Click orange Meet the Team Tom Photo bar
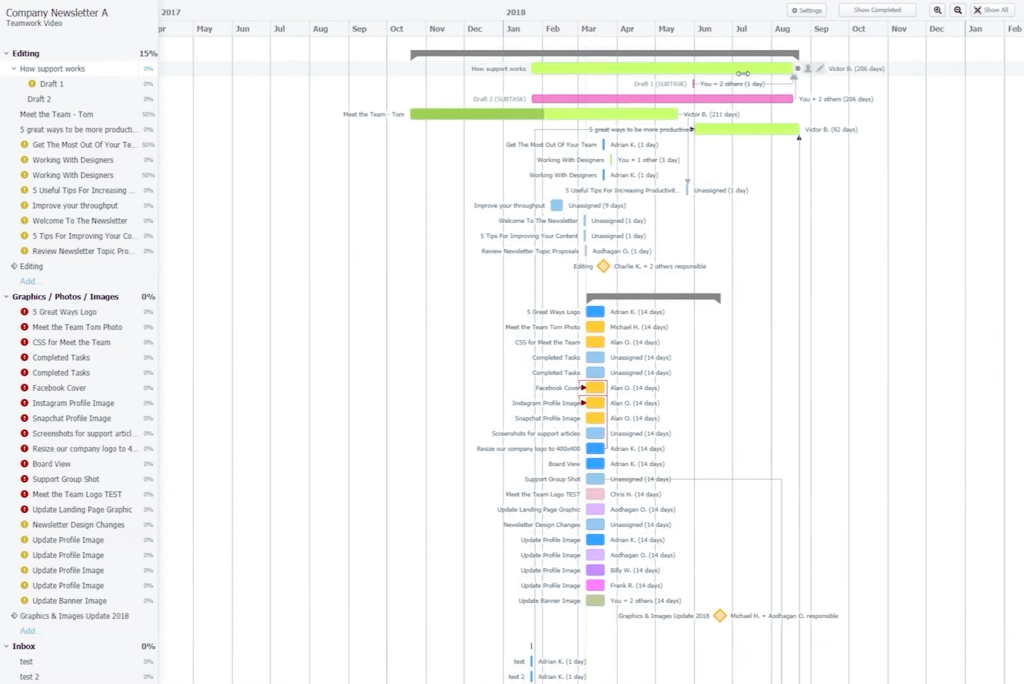The height and width of the screenshot is (684, 1024). 595,327
